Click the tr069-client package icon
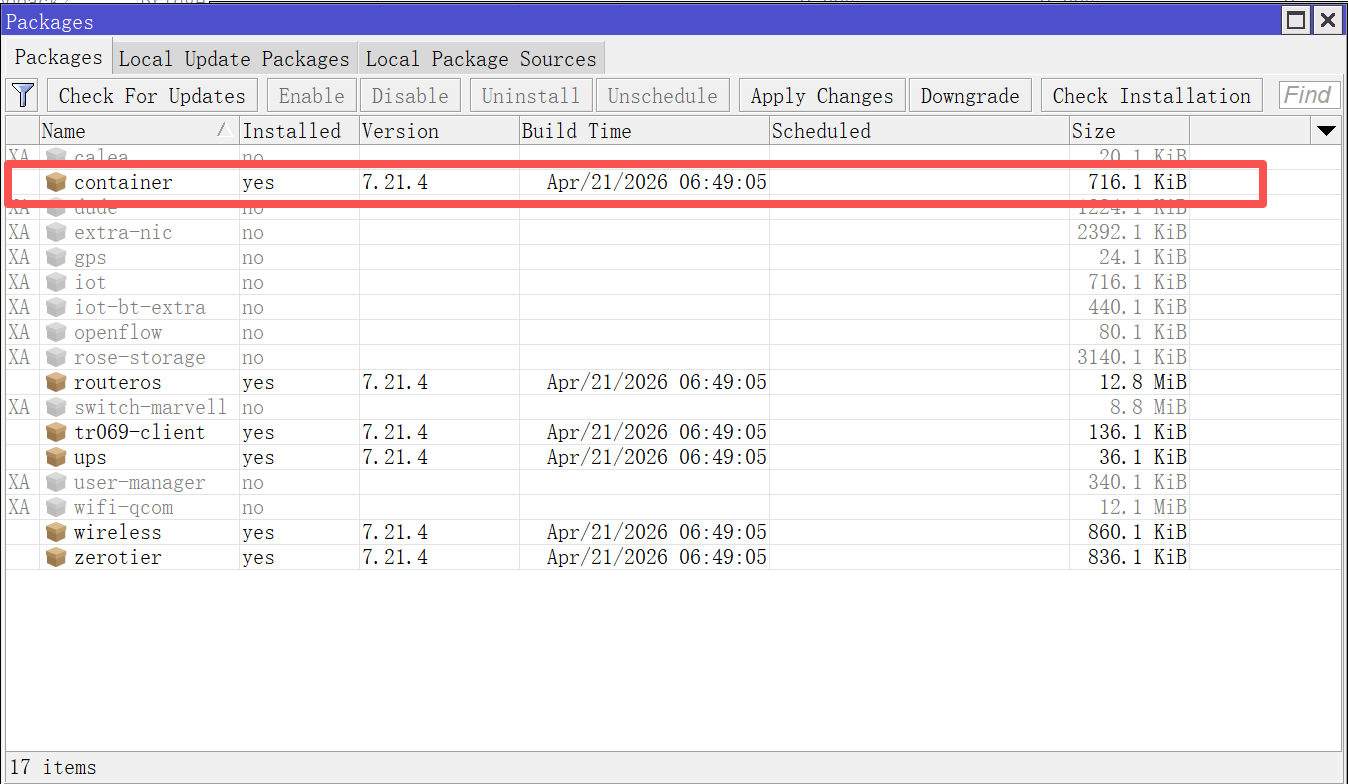This screenshot has width=1348, height=784. (56, 433)
